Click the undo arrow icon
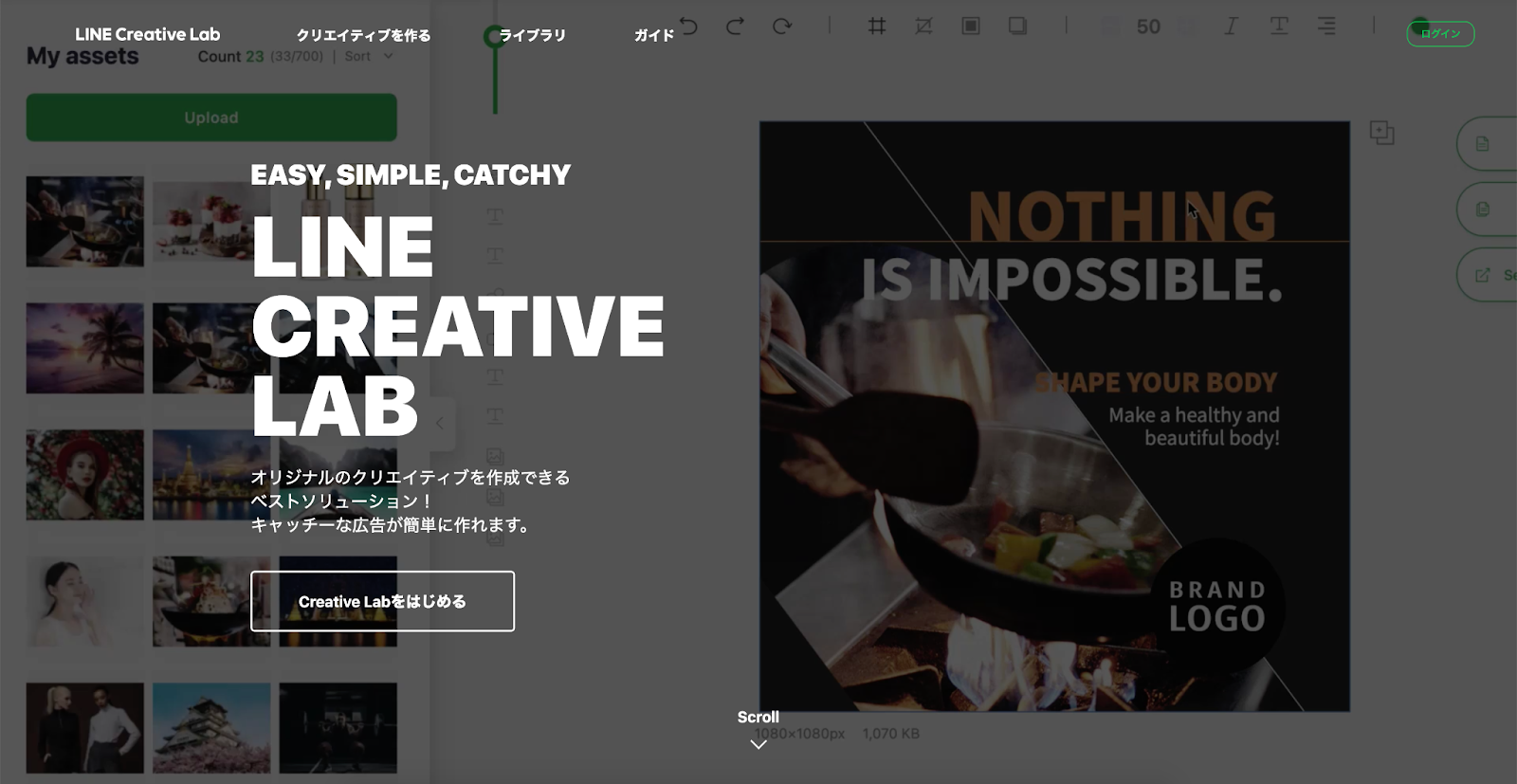 click(689, 27)
